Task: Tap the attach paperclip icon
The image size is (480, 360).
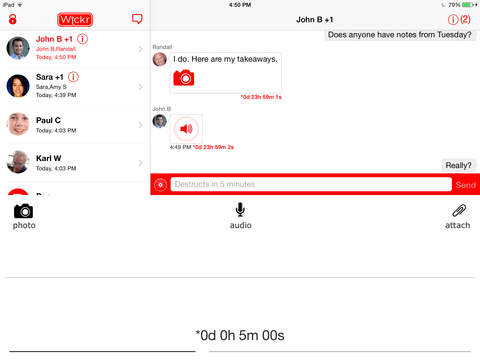Action: pos(459,211)
